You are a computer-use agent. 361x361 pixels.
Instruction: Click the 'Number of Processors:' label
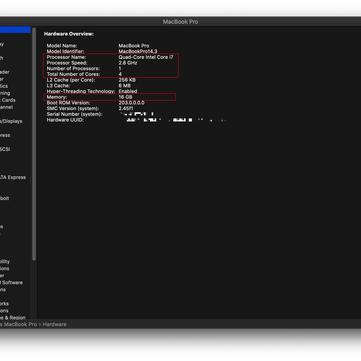(x=73, y=69)
